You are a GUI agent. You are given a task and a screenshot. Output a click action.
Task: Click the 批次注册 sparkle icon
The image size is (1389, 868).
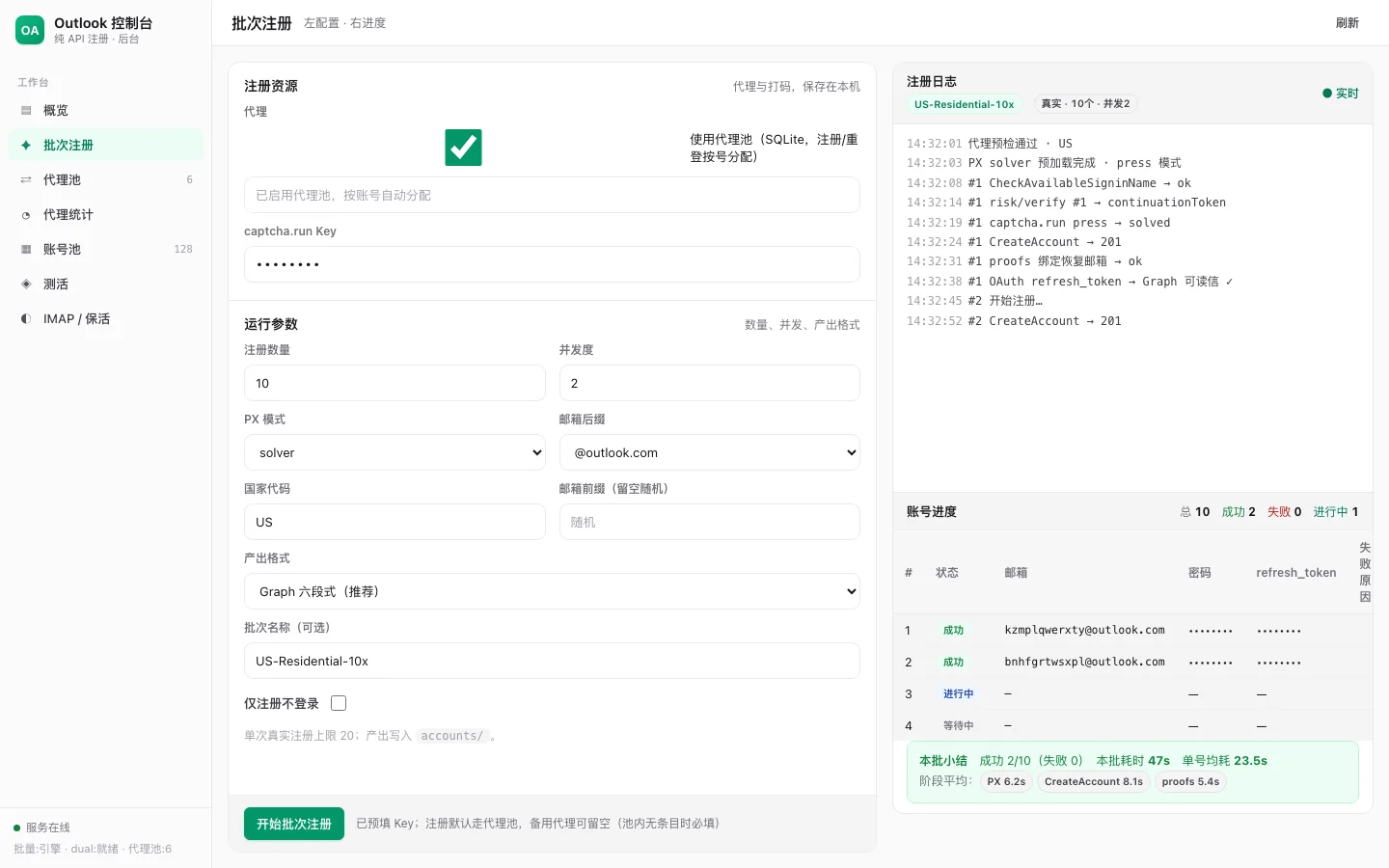point(26,146)
